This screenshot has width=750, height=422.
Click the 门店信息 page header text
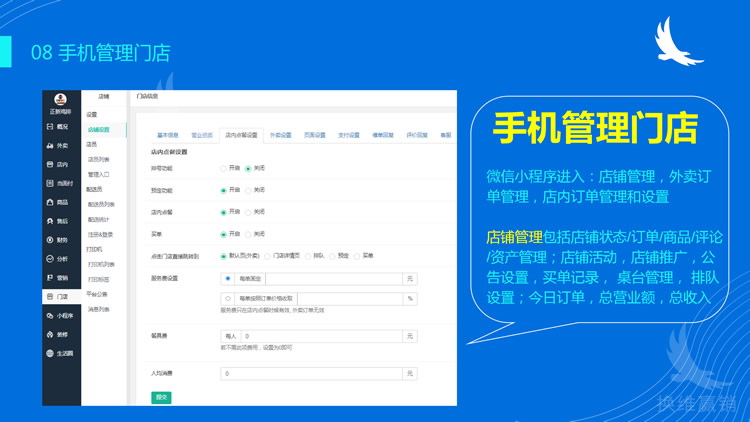[x=147, y=96]
